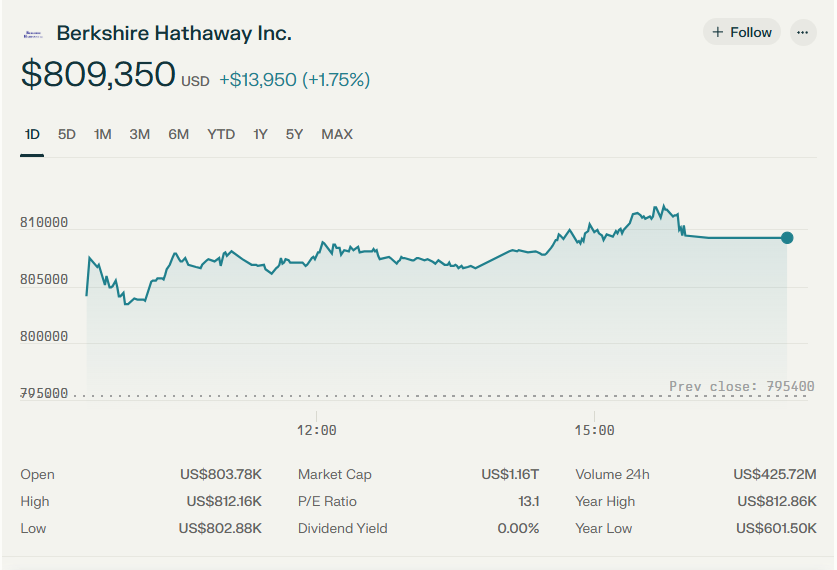Click the Prev close: 795400 label
This screenshot has width=837, height=570.
click(x=742, y=386)
